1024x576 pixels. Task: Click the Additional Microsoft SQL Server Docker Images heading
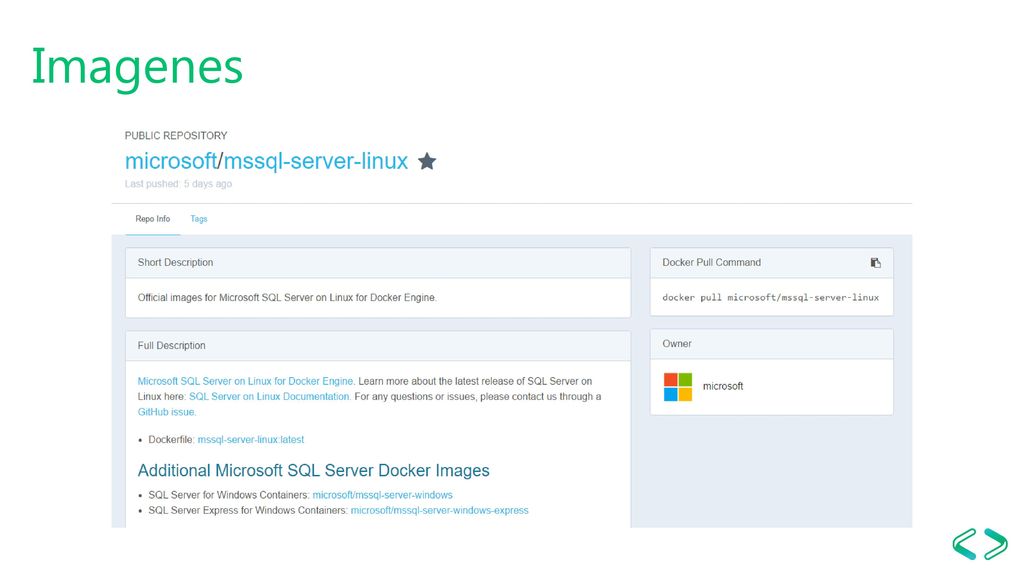313,470
